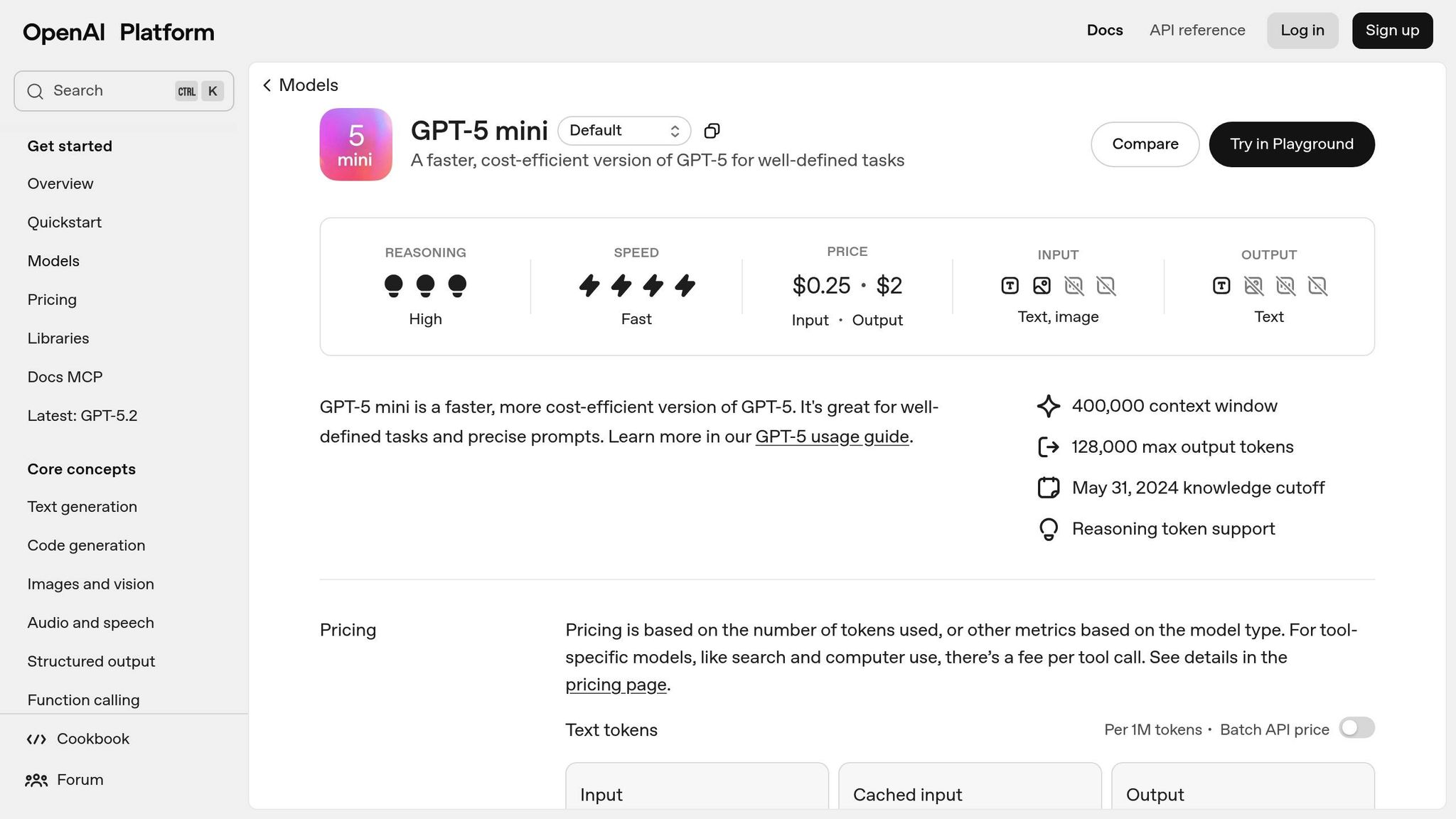Click the Forum people icon
The width and height of the screenshot is (1456, 819).
click(x=36, y=781)
